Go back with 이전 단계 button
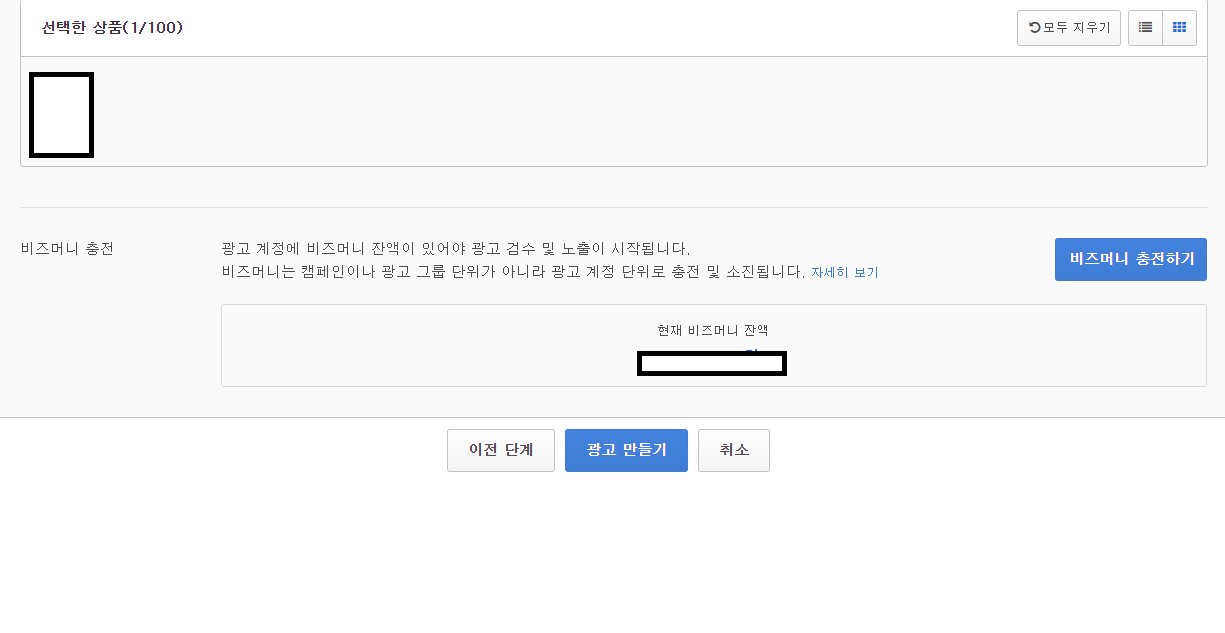 pyautogui.click(x=501, y=450)
